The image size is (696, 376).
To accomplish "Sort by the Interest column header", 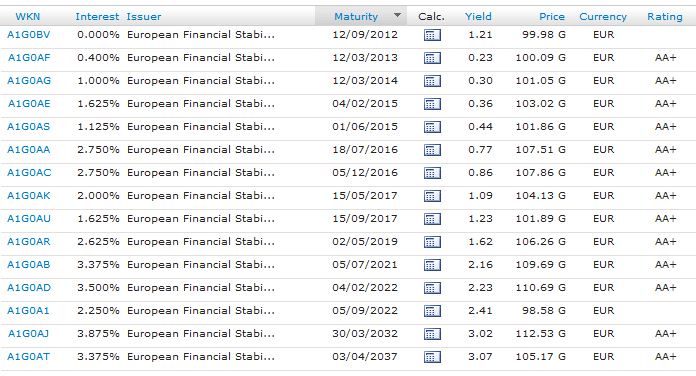I will (97, 16).
